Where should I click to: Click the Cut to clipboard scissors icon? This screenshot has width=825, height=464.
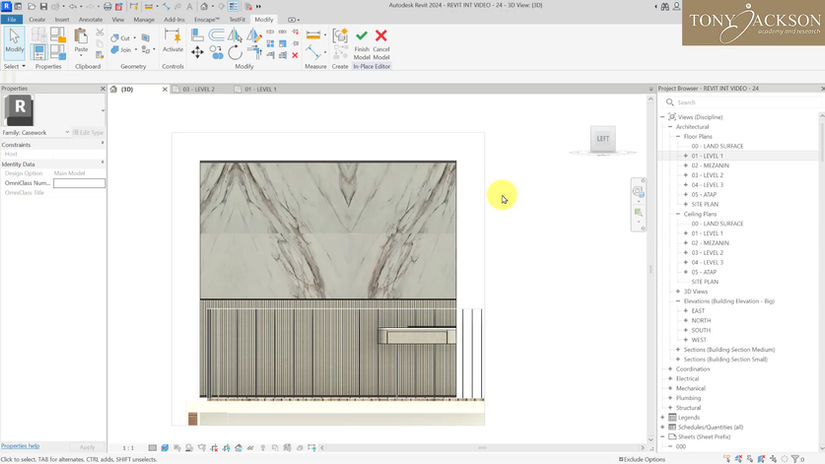pos(99,33)
